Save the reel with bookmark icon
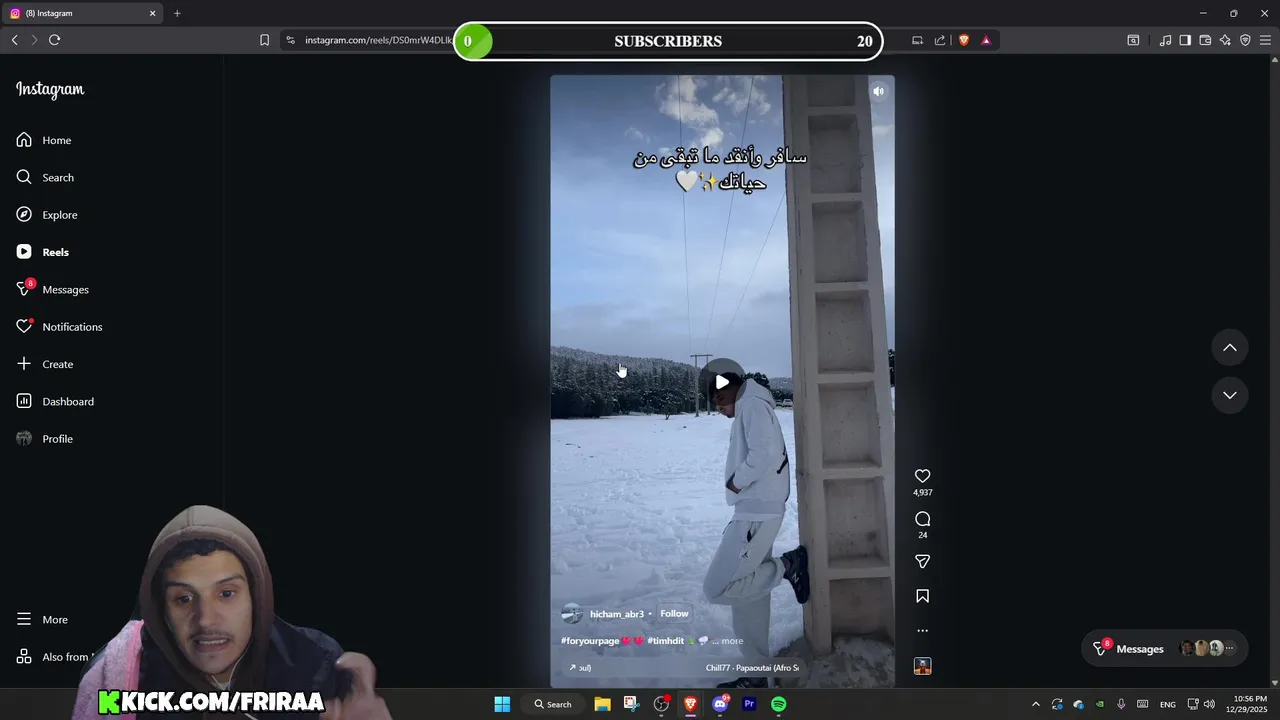 click(x=922, y=596)
